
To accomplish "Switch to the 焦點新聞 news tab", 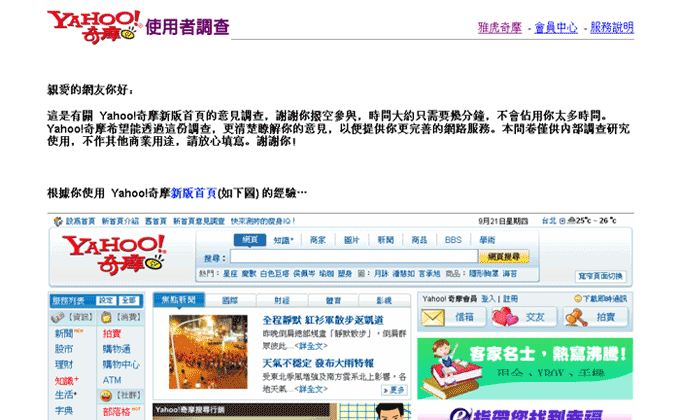I will coord(178,300).
